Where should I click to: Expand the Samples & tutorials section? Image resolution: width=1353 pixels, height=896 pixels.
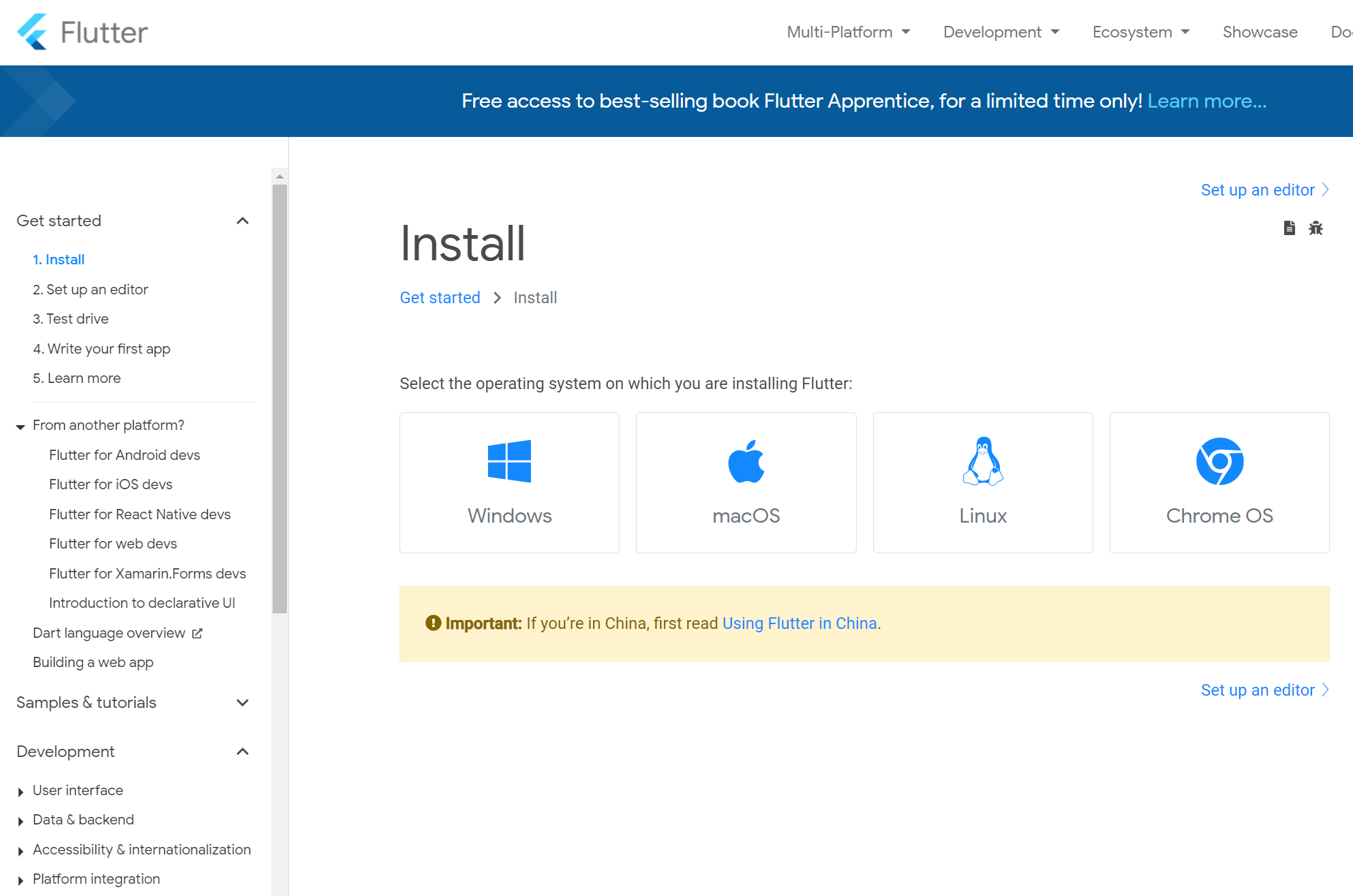[242, 702]
